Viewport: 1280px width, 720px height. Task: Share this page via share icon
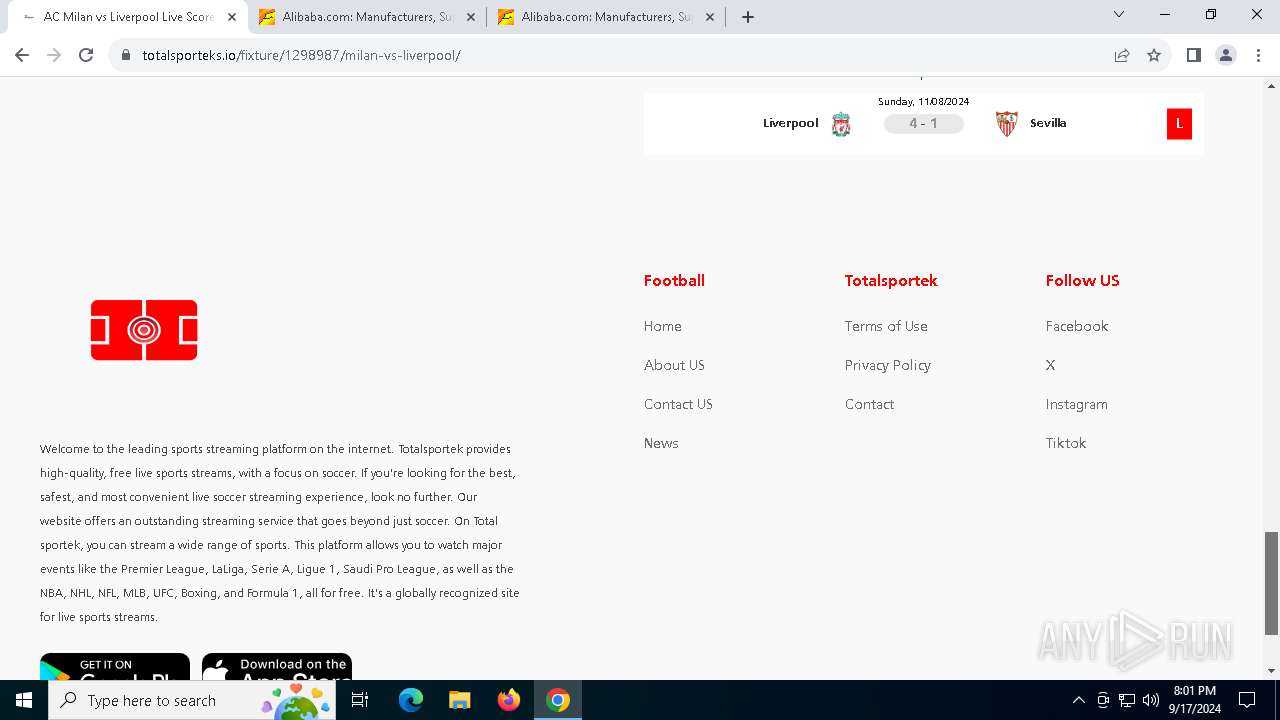coord(1122,55)
